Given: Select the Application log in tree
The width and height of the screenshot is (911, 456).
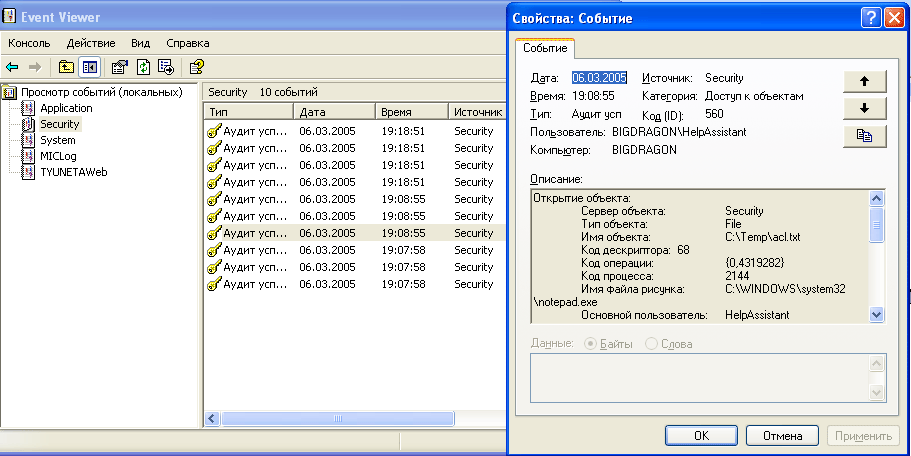Looking at the screenshot, I should [x=66, y=108].
